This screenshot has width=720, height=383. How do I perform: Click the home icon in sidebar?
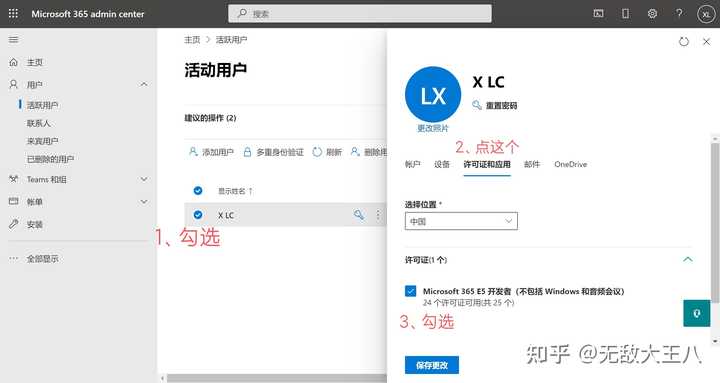tap(14, 62)
